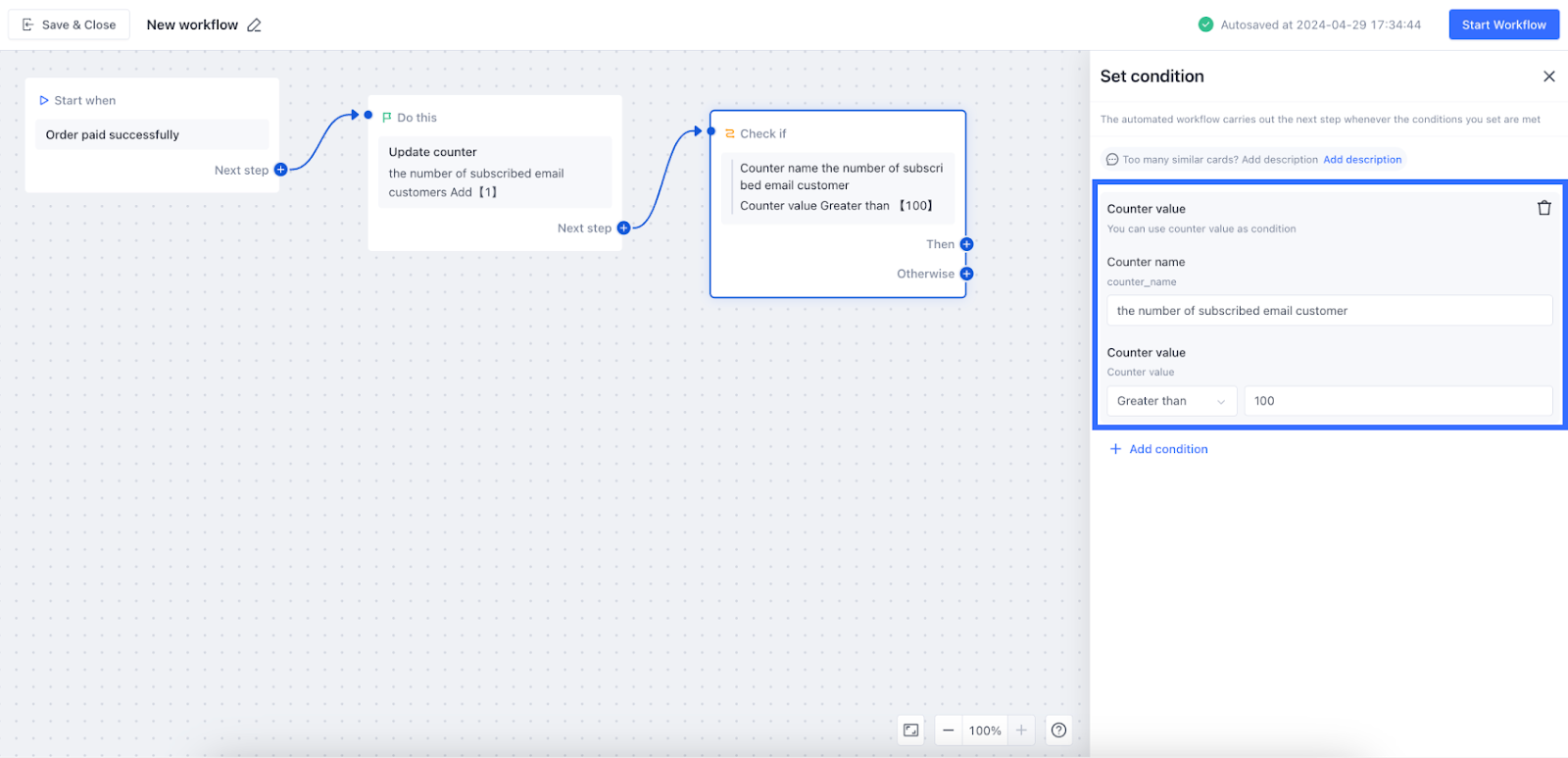Click the Do this card's Next step plus
This screenshot has width=1568, height=758.
tap(623, 227)
